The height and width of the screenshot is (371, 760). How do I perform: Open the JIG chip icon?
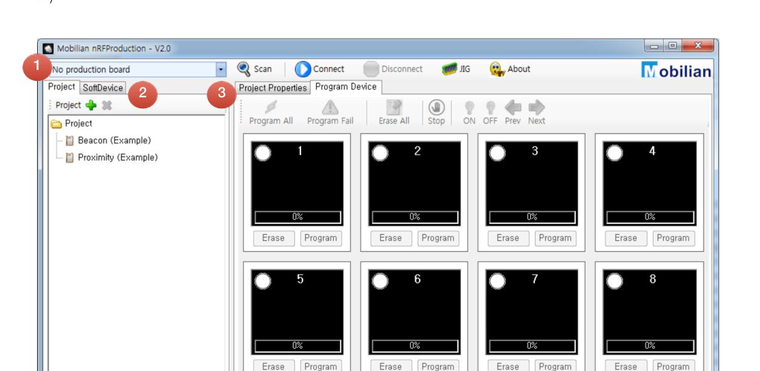(449, 69)
